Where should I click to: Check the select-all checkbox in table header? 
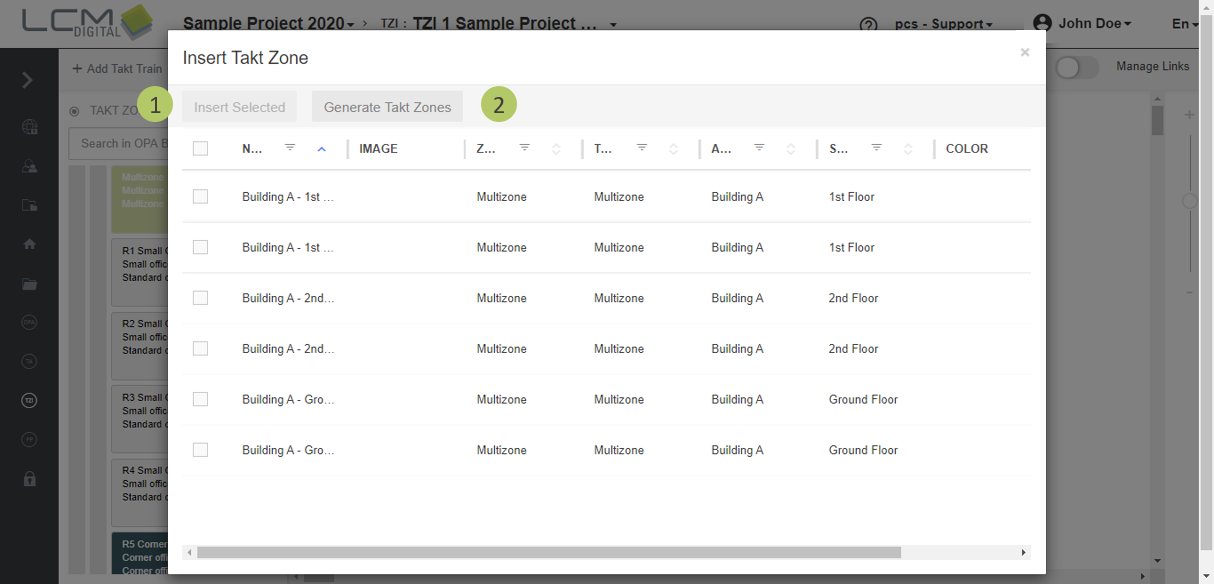pos(200,148)
